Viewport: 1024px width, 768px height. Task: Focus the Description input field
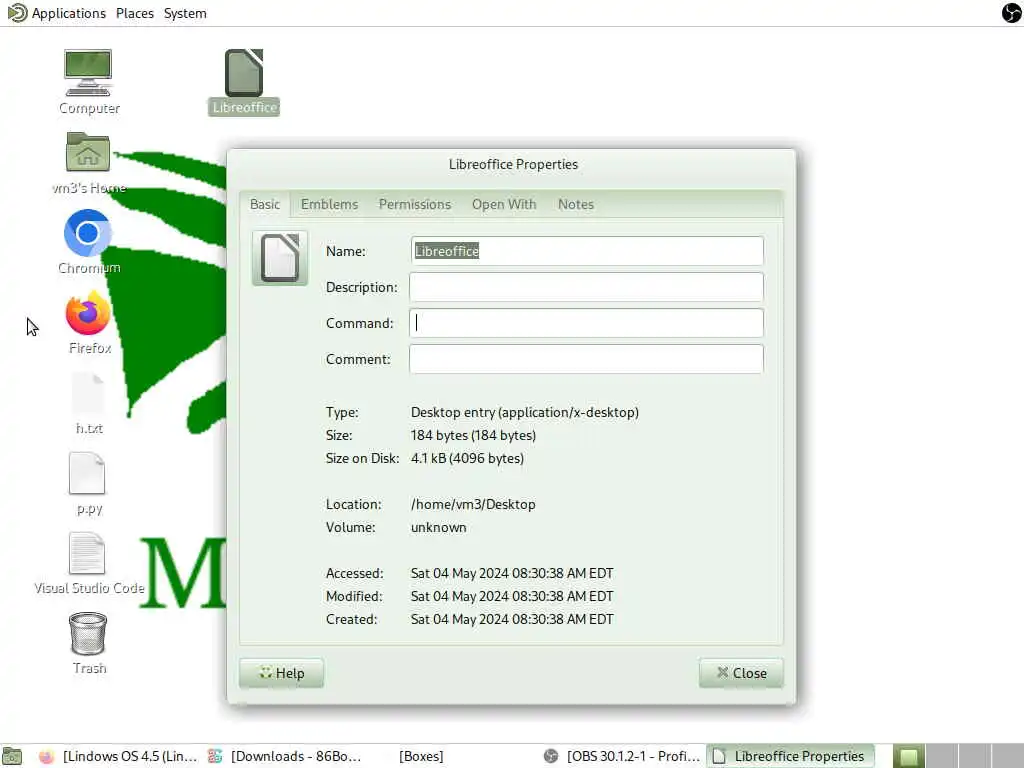point(586,287)
